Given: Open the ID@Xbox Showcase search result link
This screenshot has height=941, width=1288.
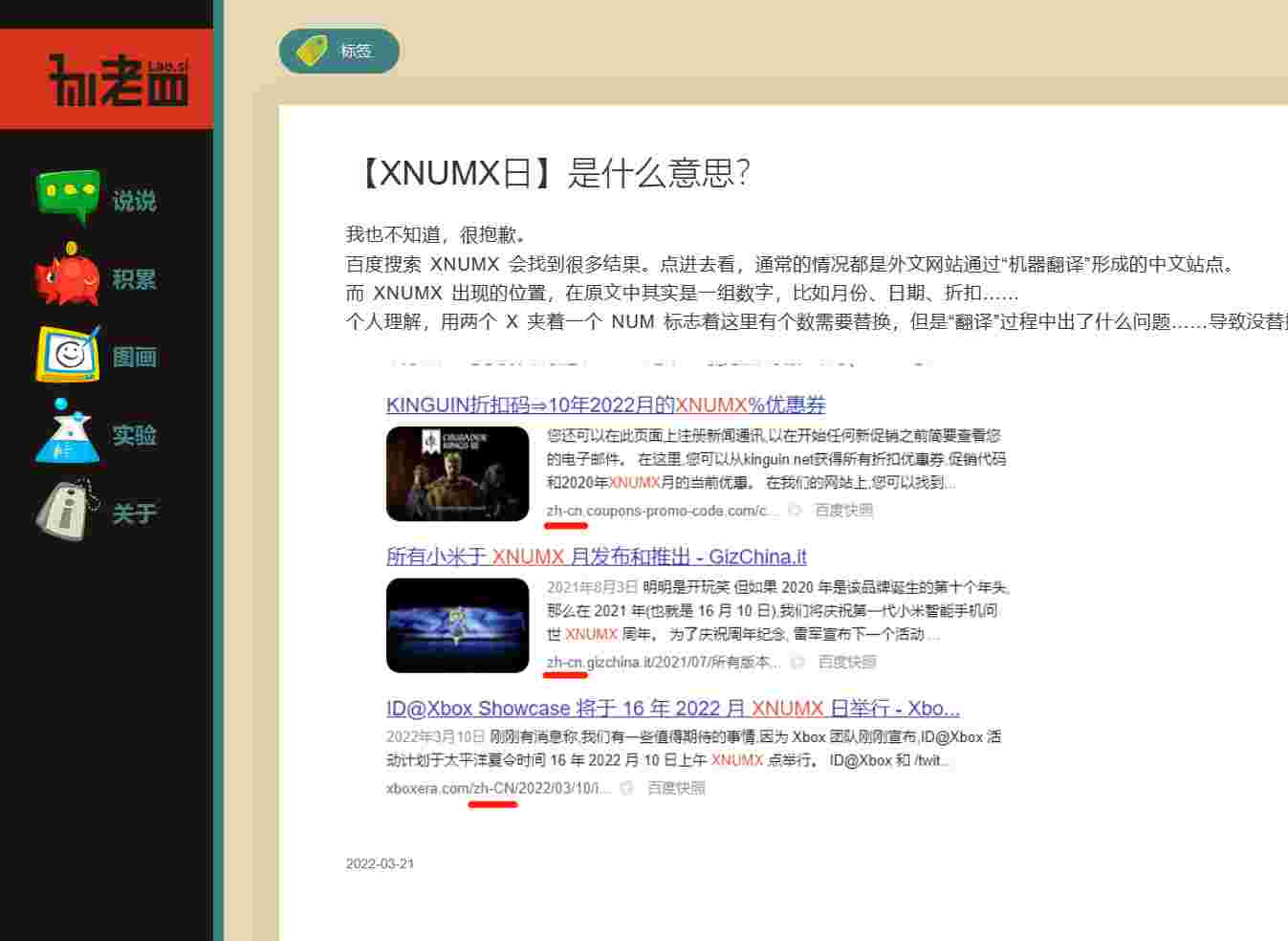Looking at the screenshot, I should pos(672,709).
